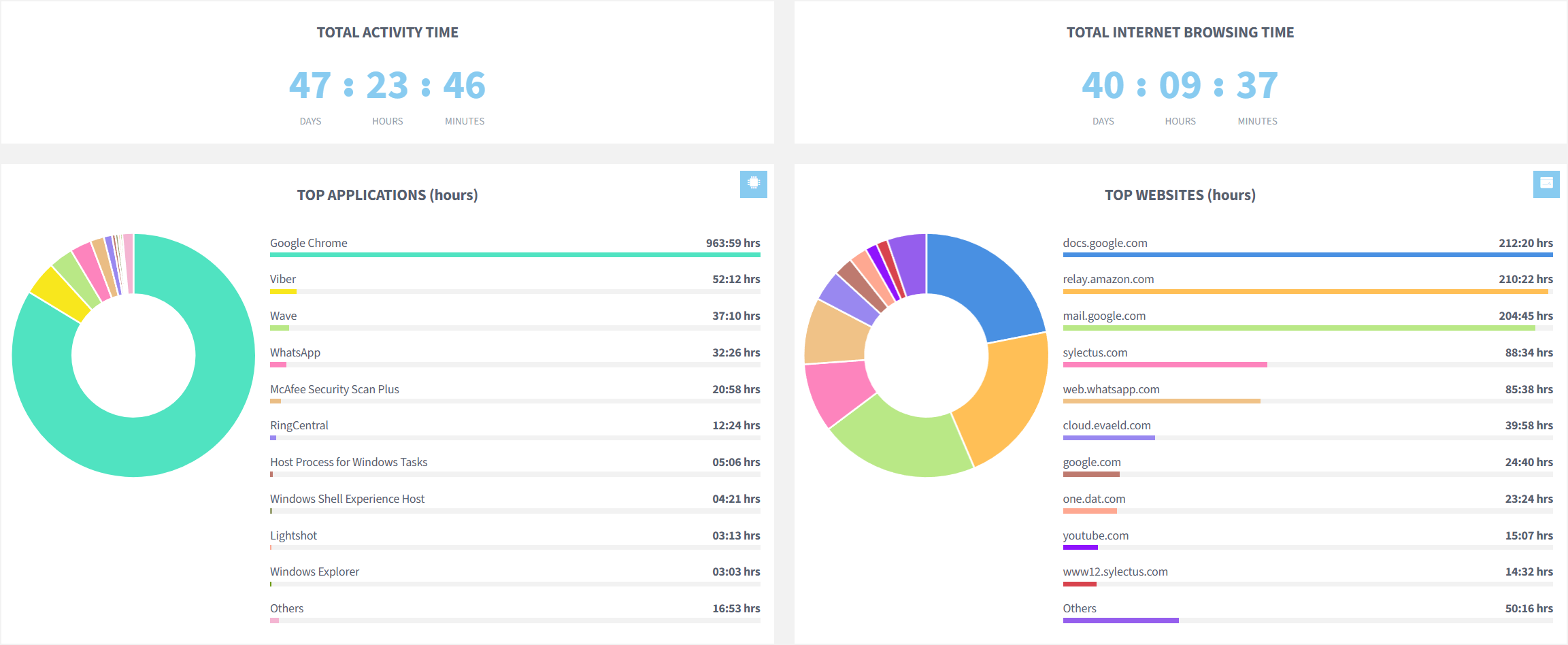Click the chip icon in Top Applications panel
1568x645 pixels.
click(x=753, y=184)
